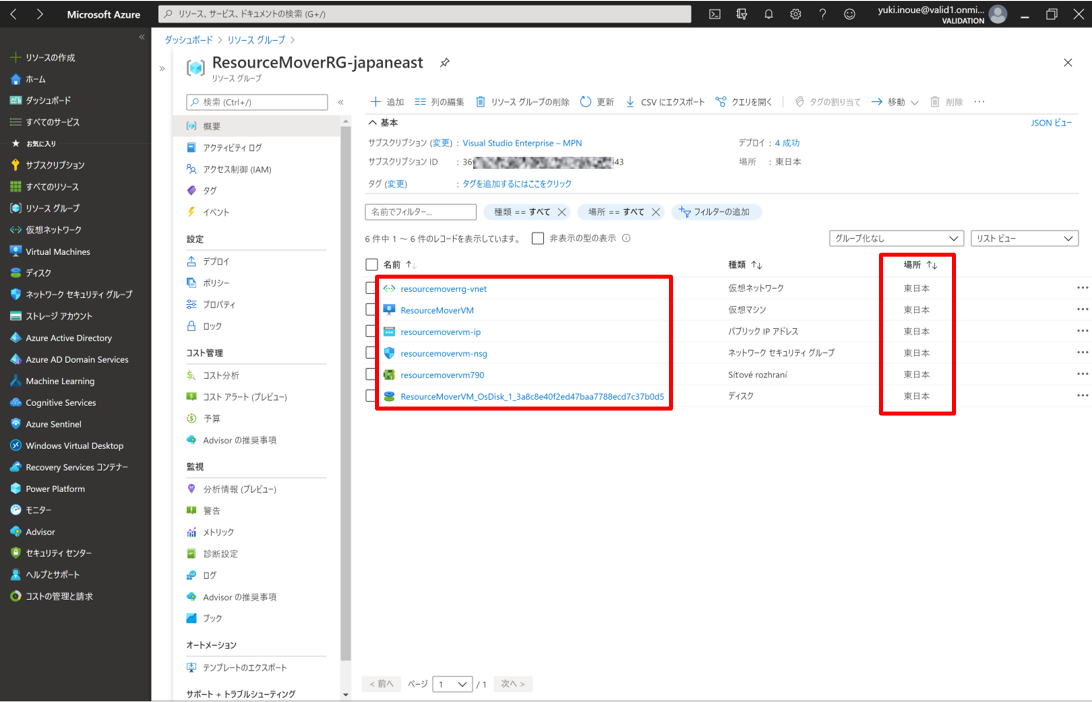Open the リスト ビュー view dropdown
1092x702 pixels.
(x=1024, y=238)
